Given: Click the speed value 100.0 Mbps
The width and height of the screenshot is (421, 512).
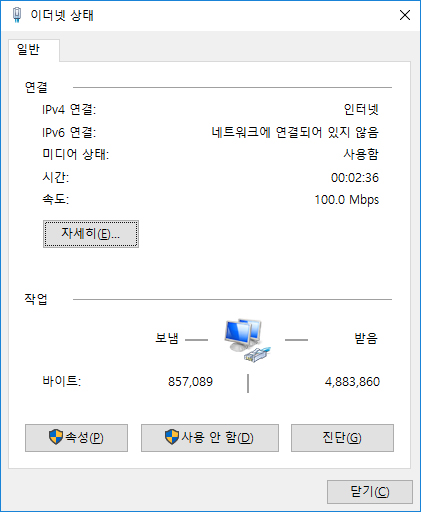Looking at the screenshot, I should [x=347, y=200].
